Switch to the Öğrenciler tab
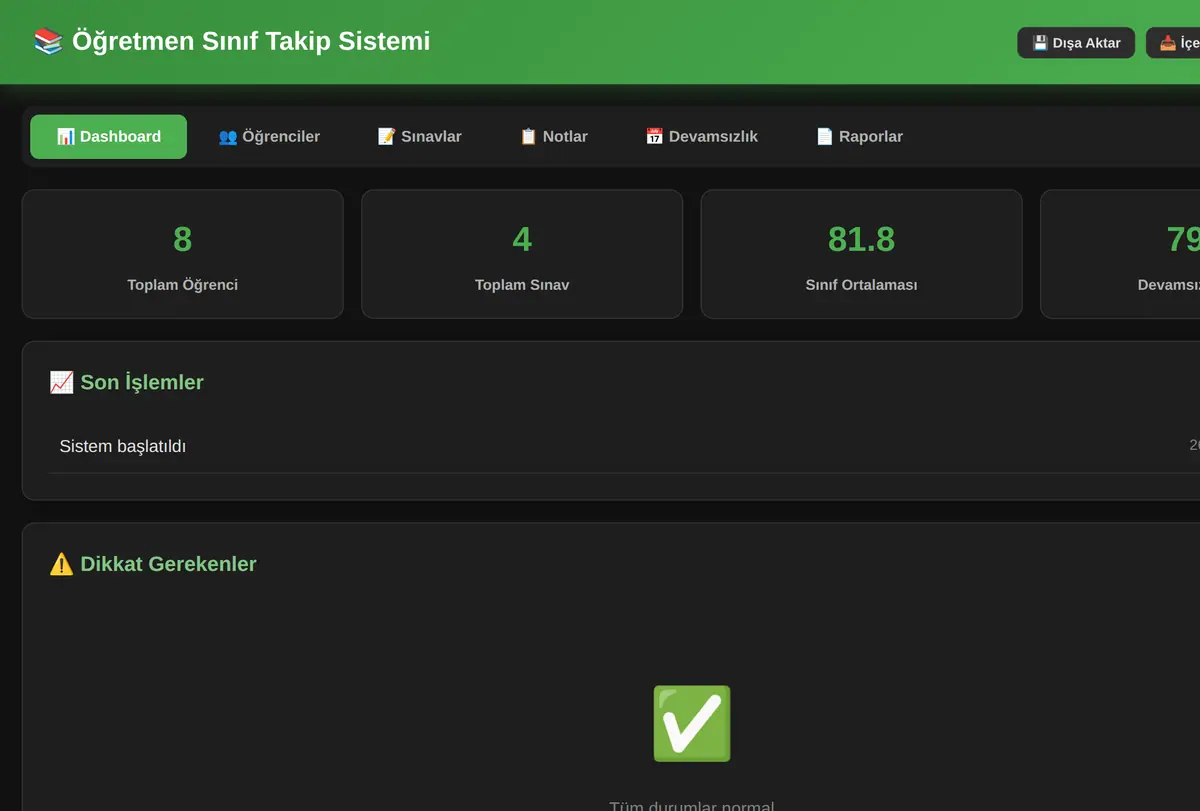This screenshot has height=811, width=1200. (269, 137)
